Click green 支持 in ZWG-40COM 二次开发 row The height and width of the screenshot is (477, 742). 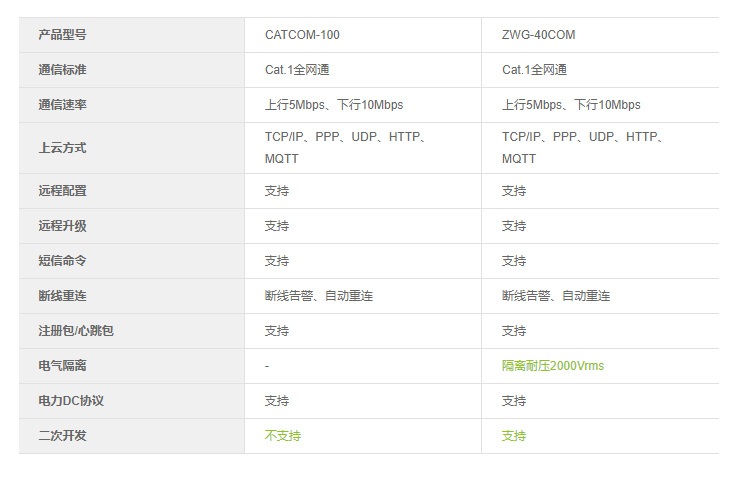[514, 436]
